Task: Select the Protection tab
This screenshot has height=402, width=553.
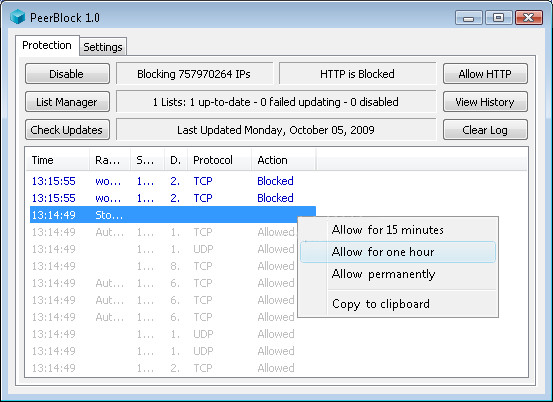Action: (47, 45)
